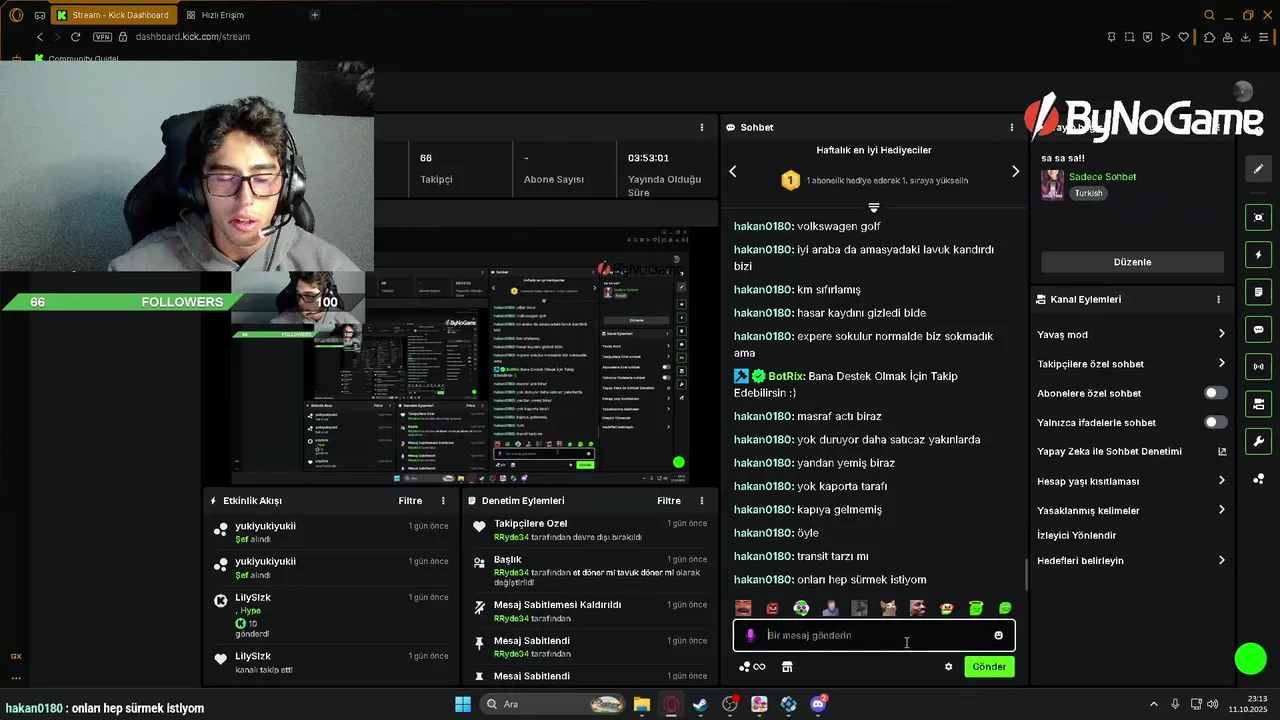Open the chat bubble sidebar icon

point(1258,330)
